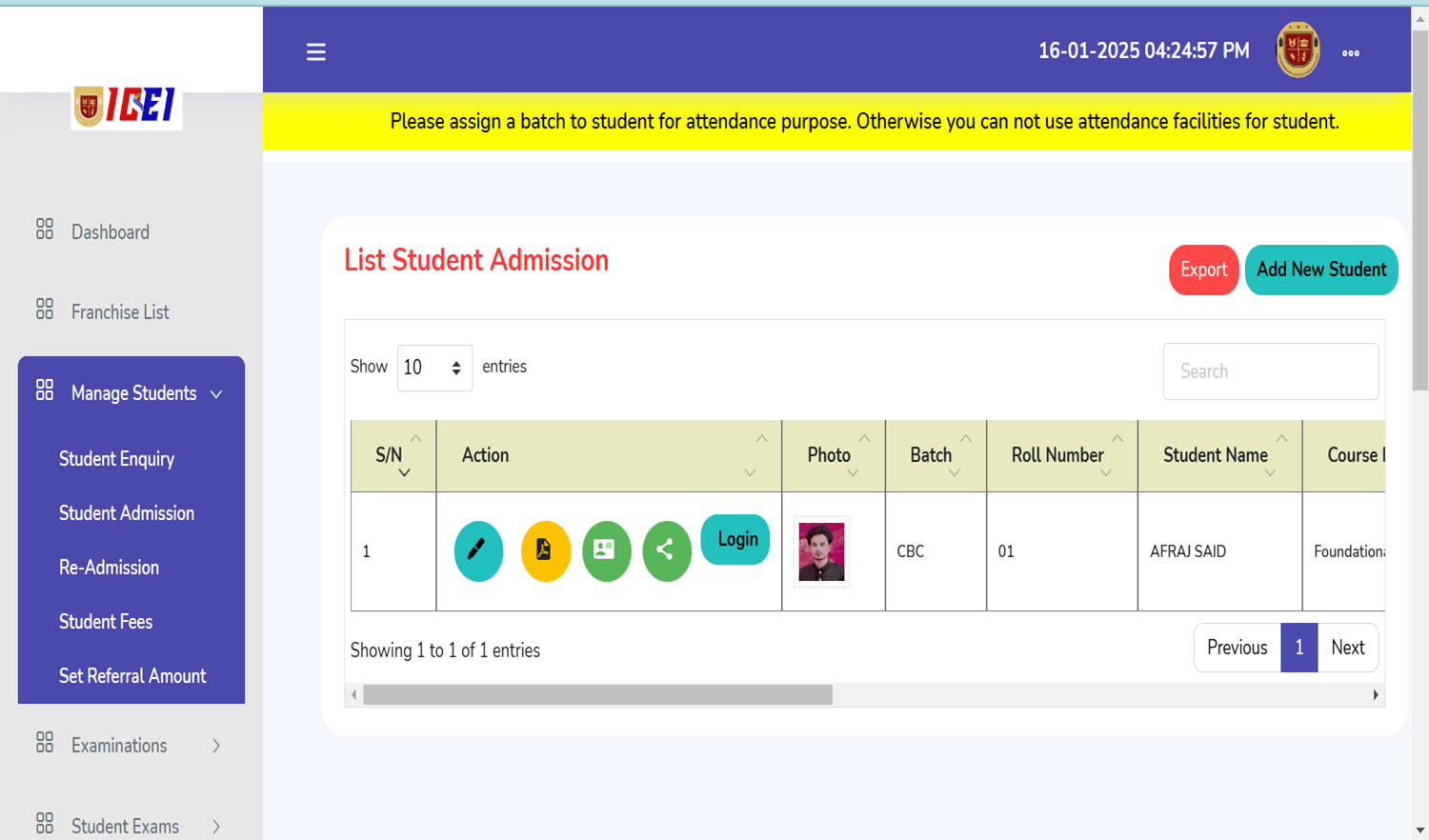Edit student with the pencil icon
Viewport: 1429px width, 840px height.
[x=478, y=550]
